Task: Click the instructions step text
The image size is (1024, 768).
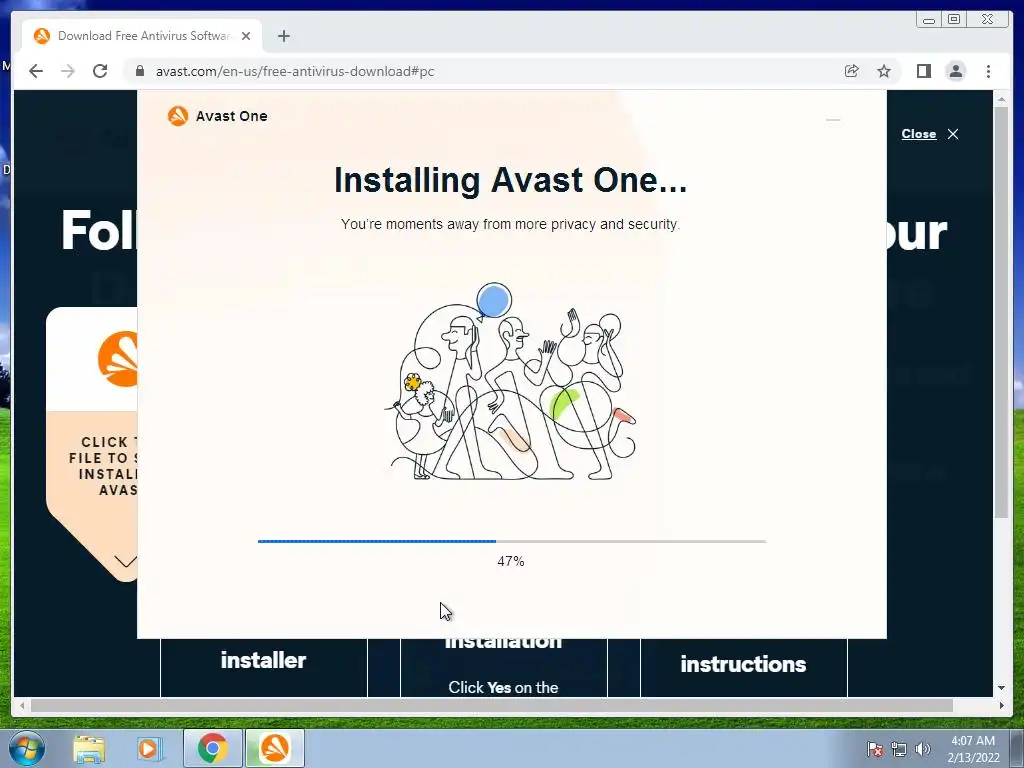Action: click(743, 664)
